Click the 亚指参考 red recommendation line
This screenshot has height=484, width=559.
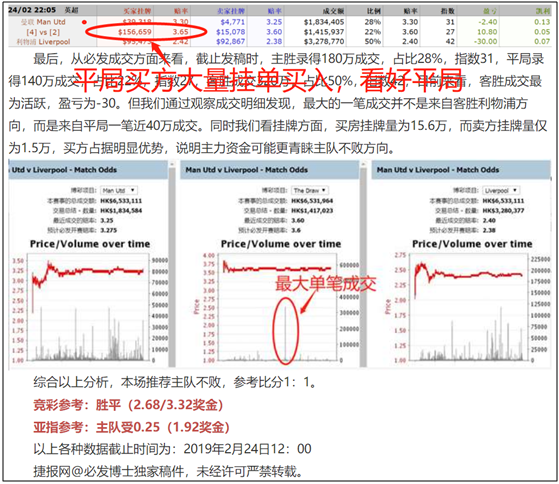click(x=131, y=427)
